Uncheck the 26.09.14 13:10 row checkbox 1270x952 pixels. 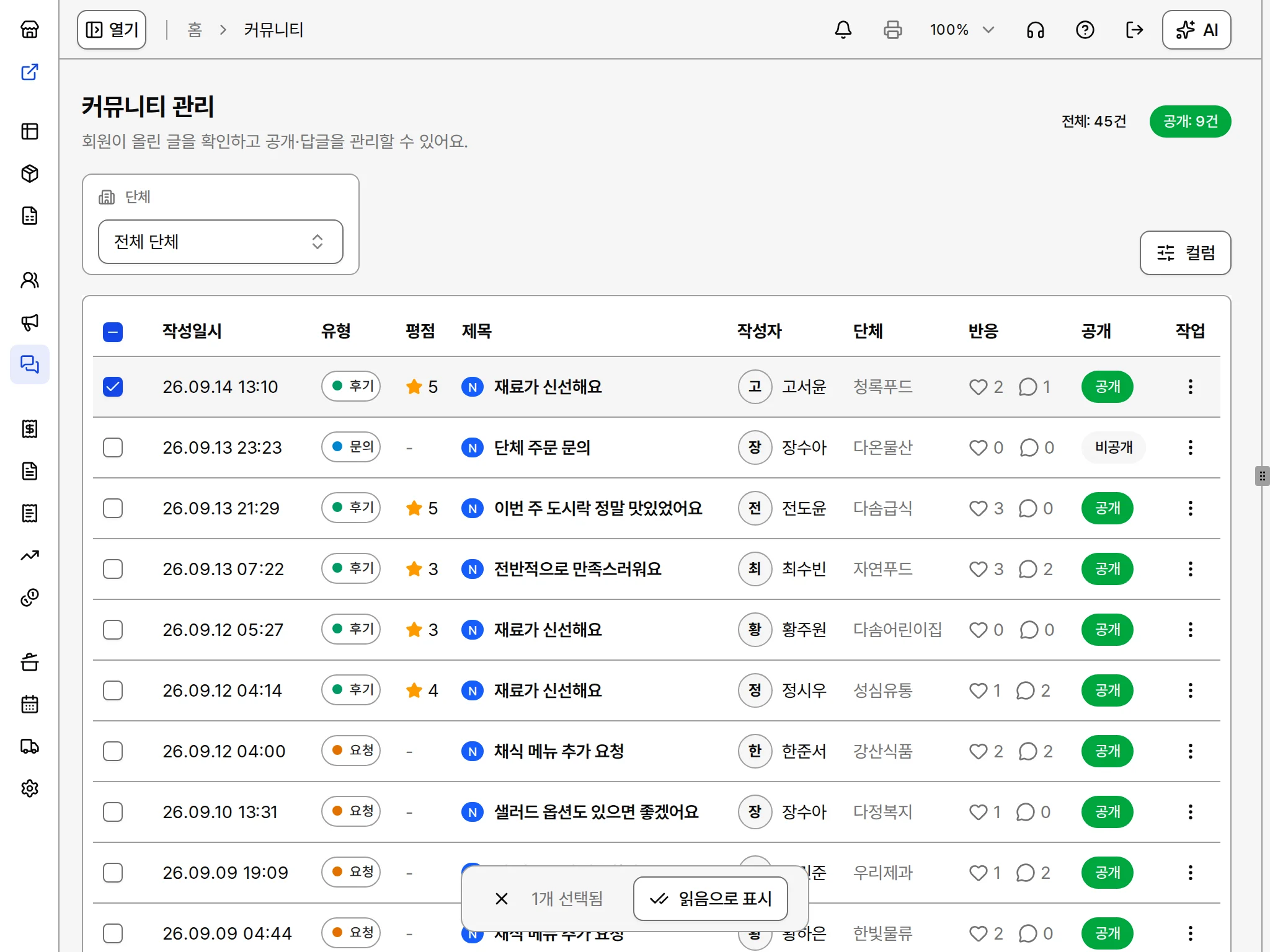pos(113,387)
